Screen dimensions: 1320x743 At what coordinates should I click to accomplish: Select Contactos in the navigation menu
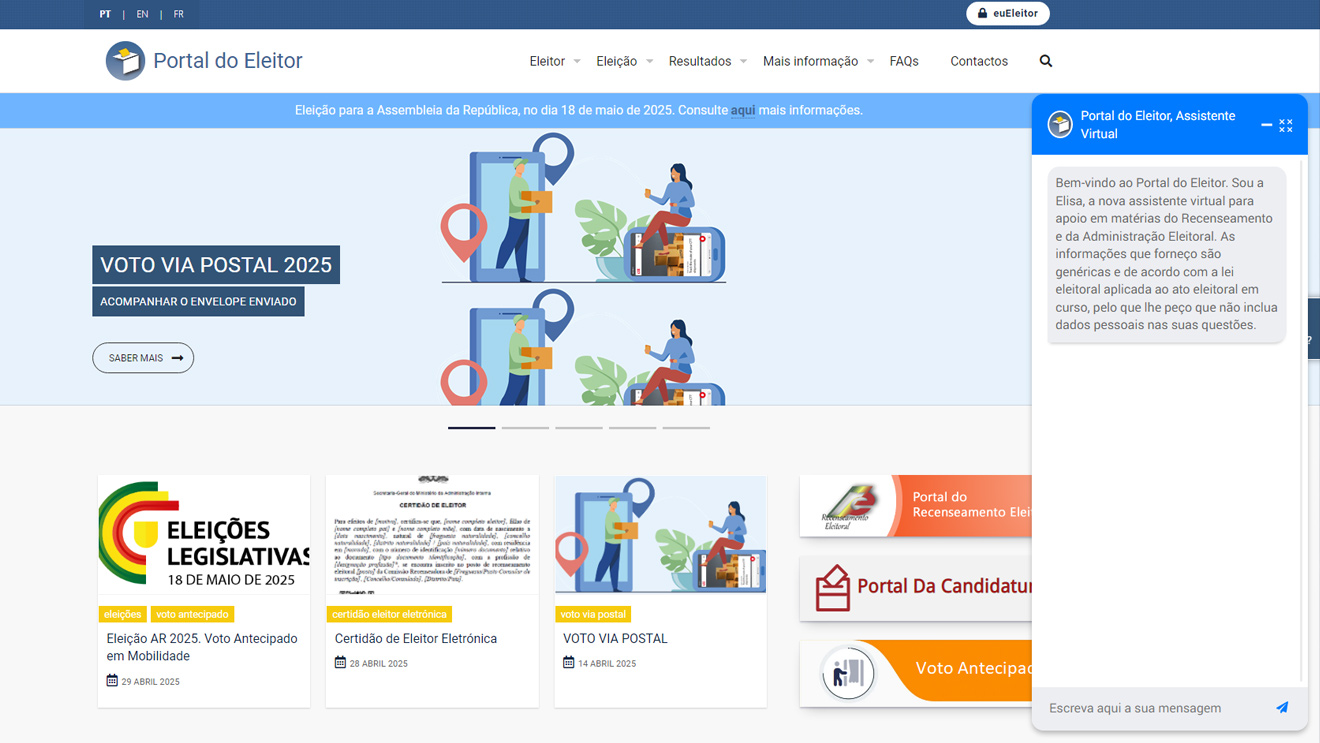coord(978,61)
